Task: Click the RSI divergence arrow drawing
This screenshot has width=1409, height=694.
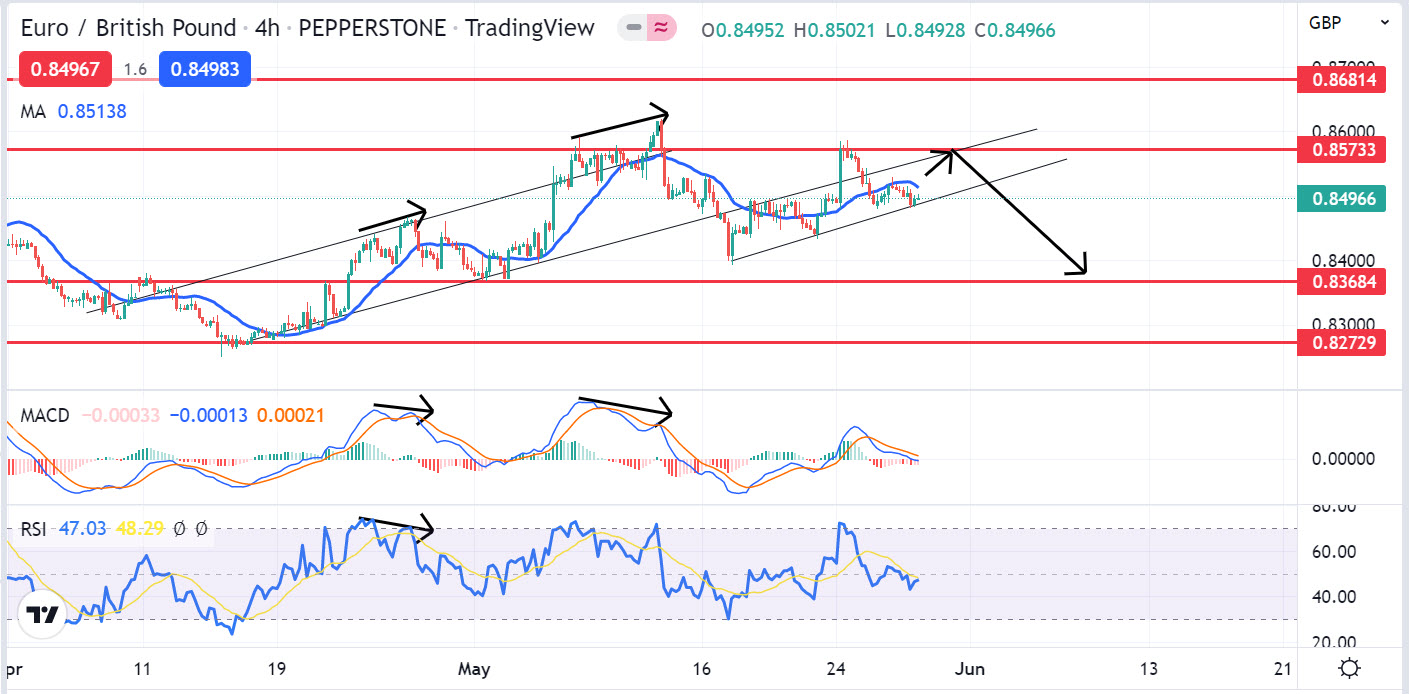Action: point(396,524)
